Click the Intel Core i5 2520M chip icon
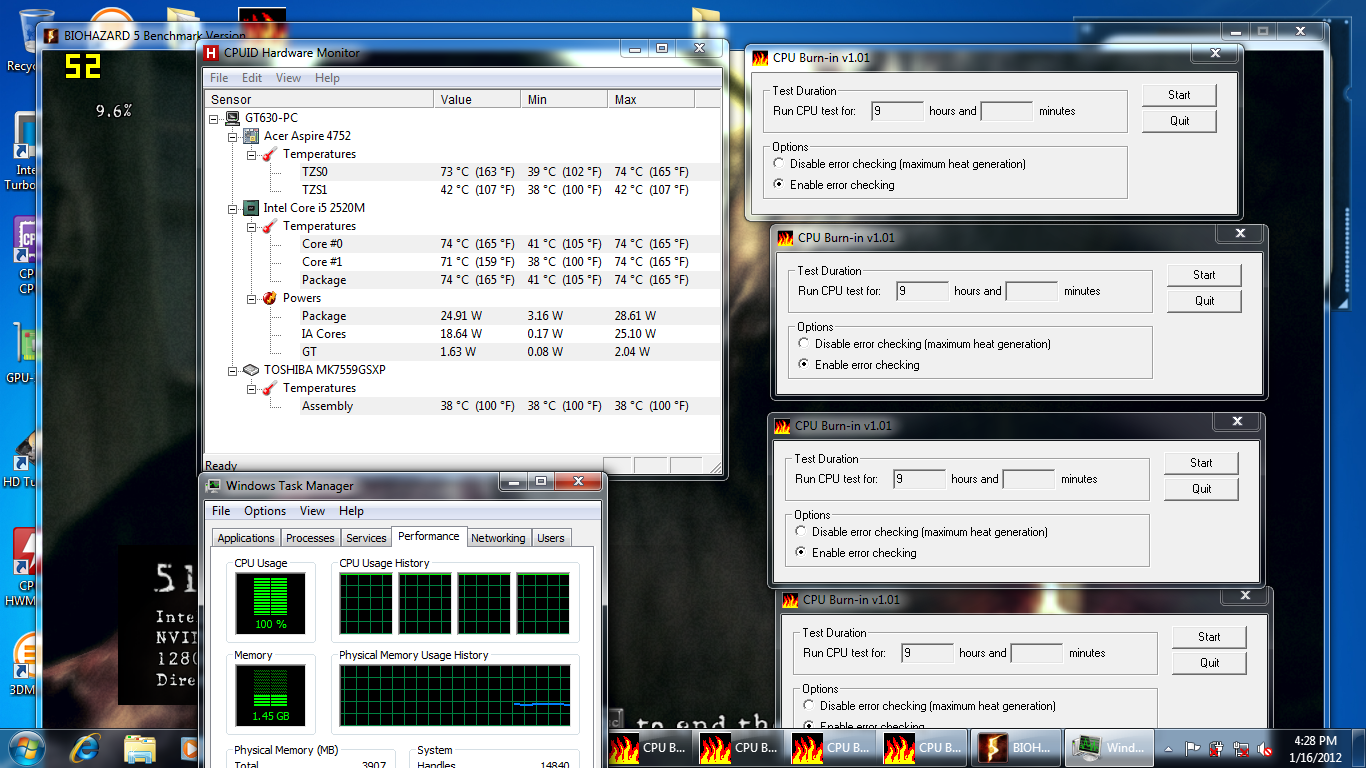Screen dimensions: 1366x768 tap(252, 208)
